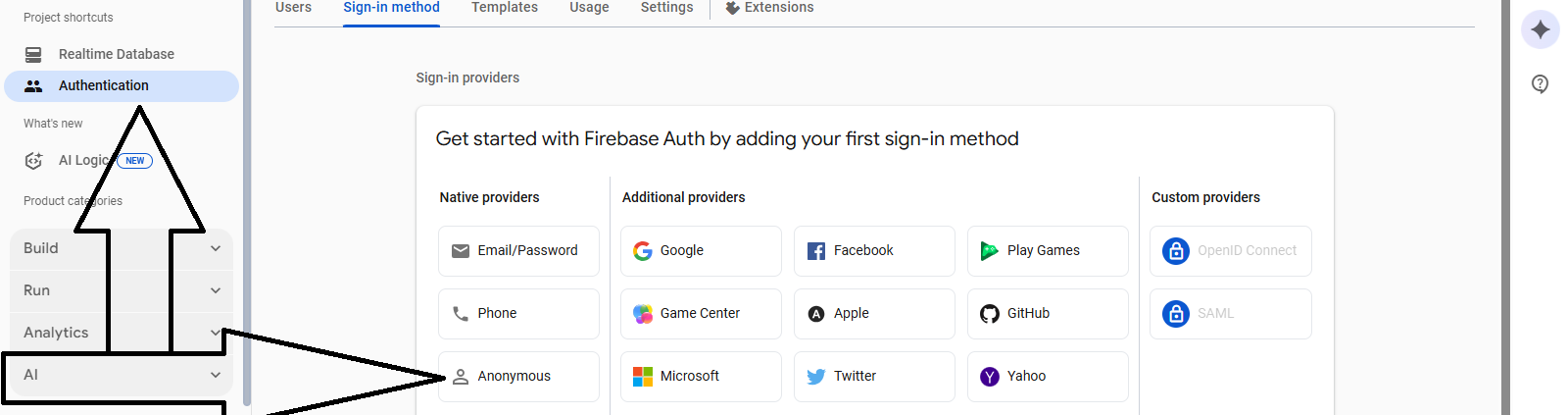Click the GitHub octocat icon
This screenshot has height=415, width=1568.
tap(990, 314)
